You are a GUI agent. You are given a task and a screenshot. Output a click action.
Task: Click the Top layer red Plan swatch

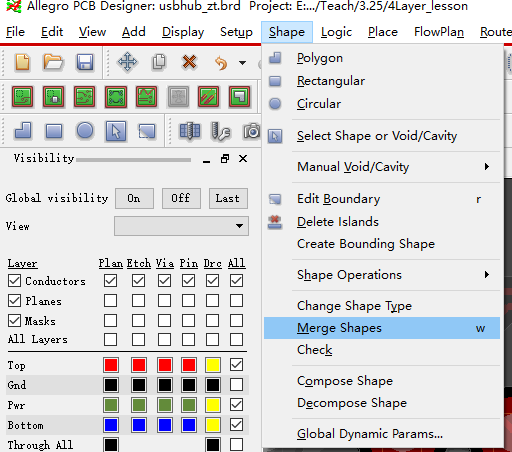(x=111, y=365)
